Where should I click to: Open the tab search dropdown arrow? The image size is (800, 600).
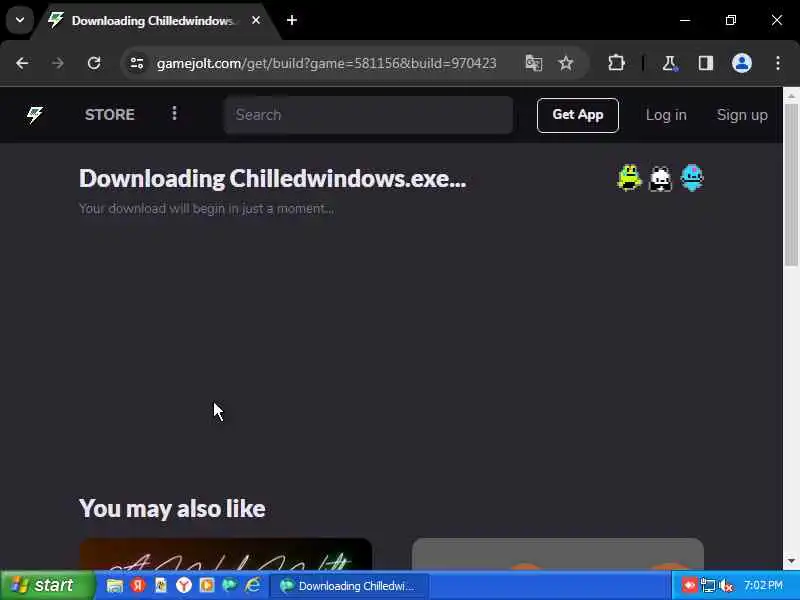[x=20, y=20]
